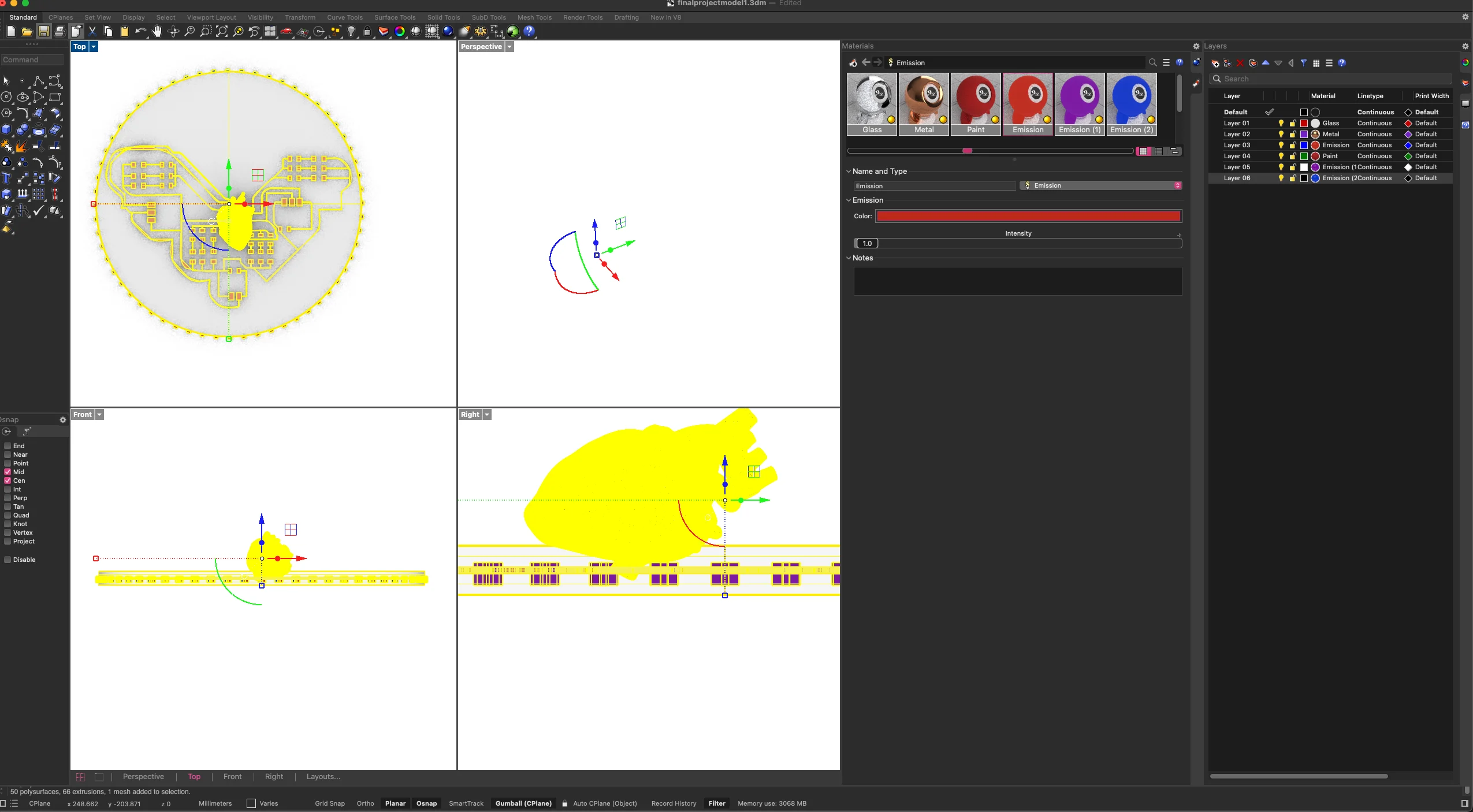Open the Render Tools tab
Screen dimensions: 1473x812
click(583, 17)
